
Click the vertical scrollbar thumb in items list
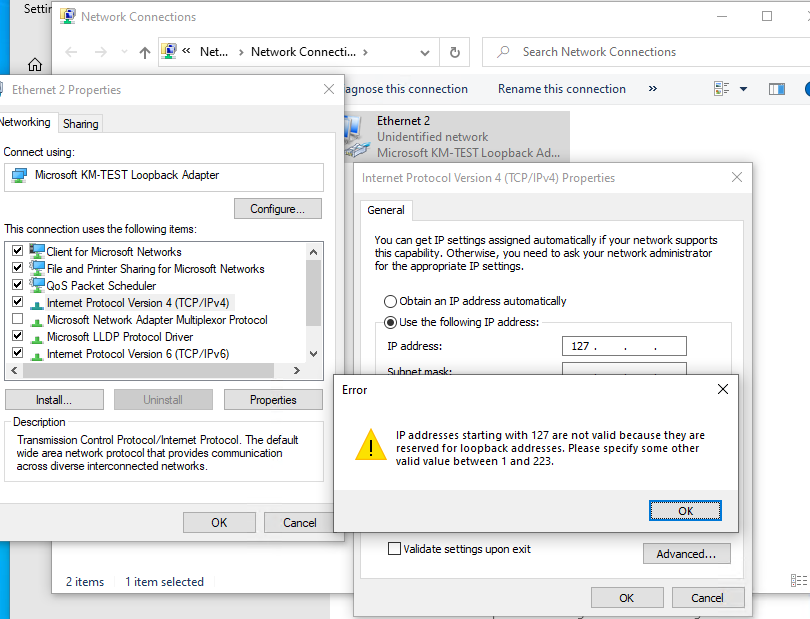(313, 293)
